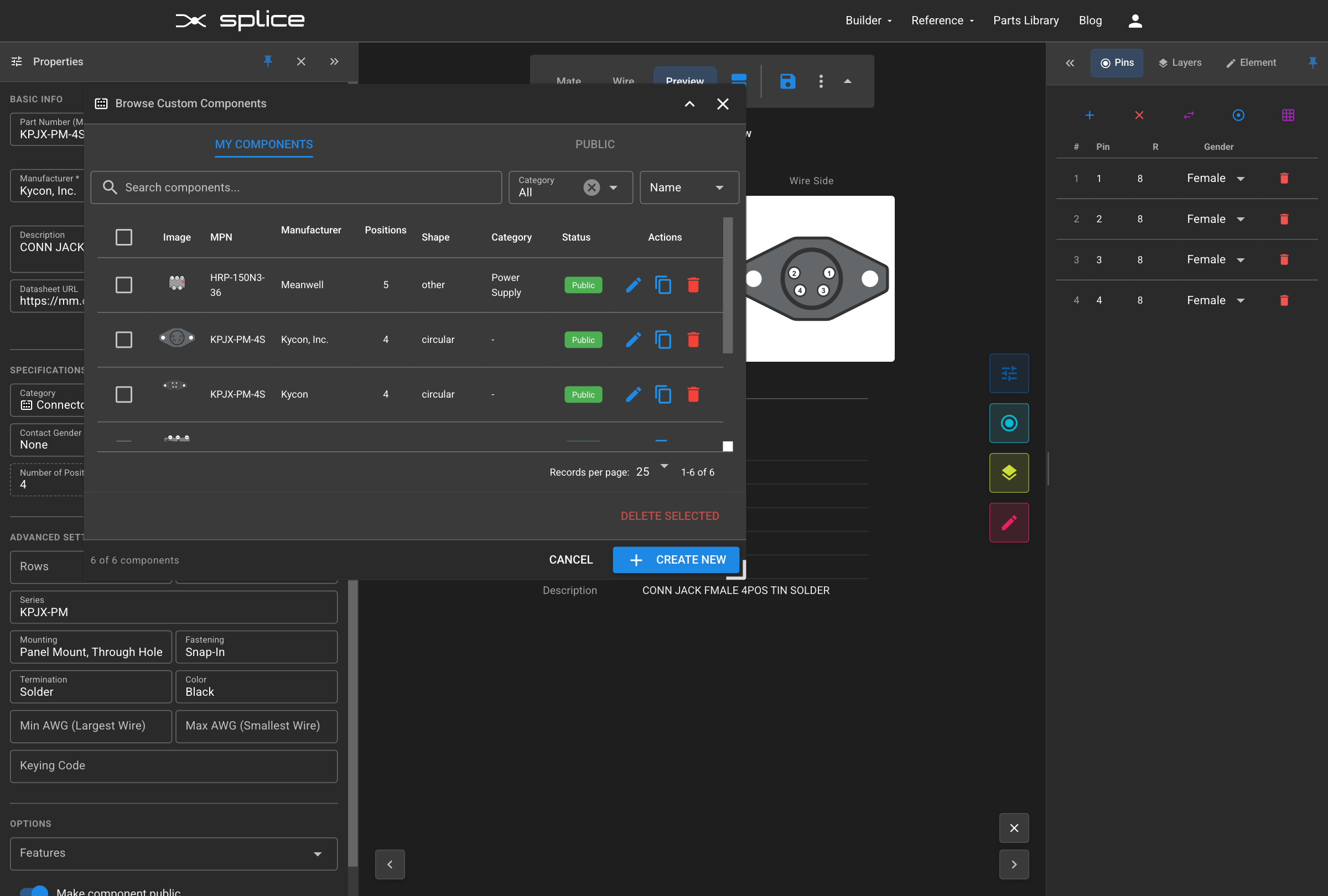Open the three-dot overflow menu near Save
The image size is (1328, 896).
[x=821, y=82]
